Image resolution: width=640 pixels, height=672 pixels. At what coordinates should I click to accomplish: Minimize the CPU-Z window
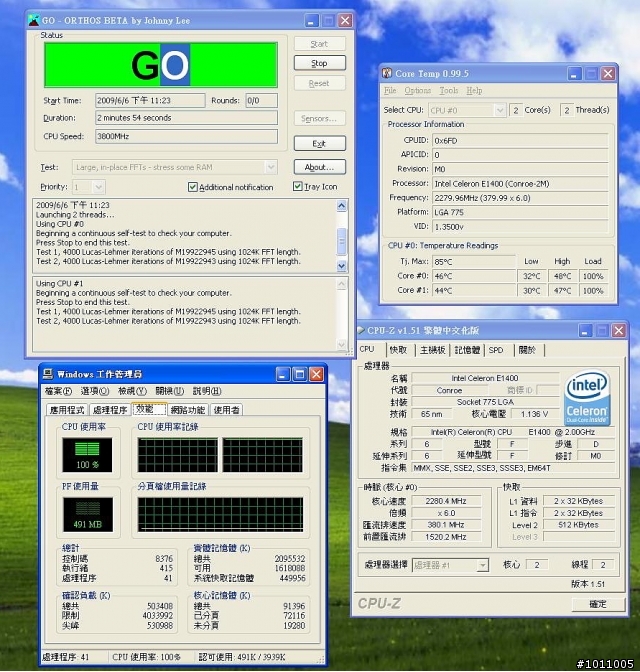tap(585, 330)
